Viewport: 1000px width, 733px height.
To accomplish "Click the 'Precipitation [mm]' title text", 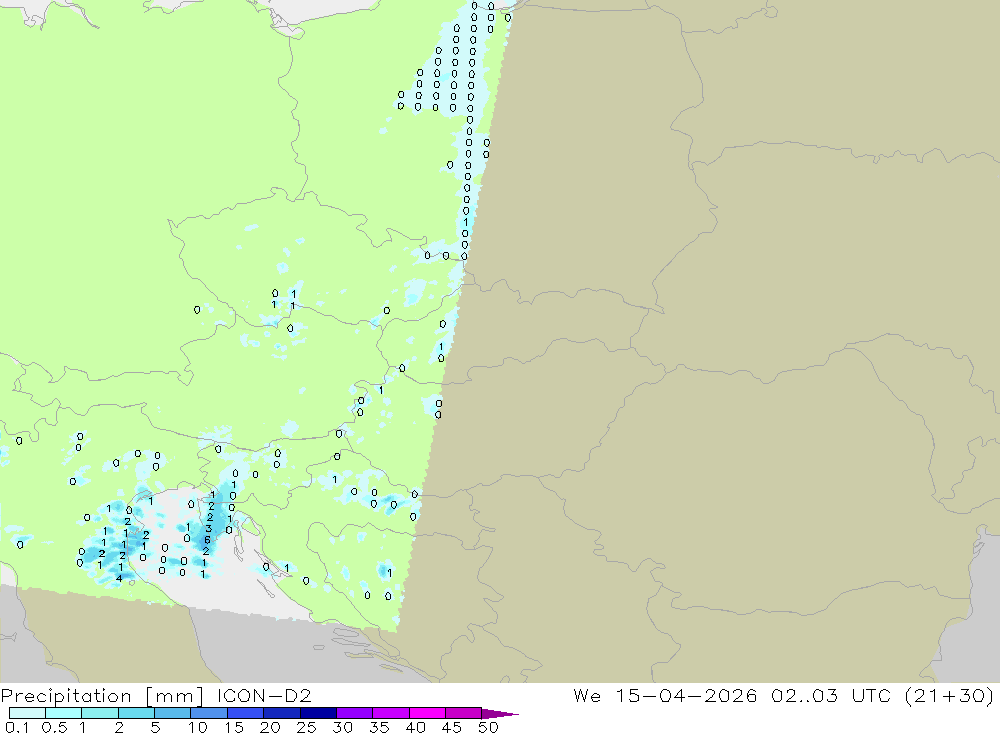I will click(102, 696).
